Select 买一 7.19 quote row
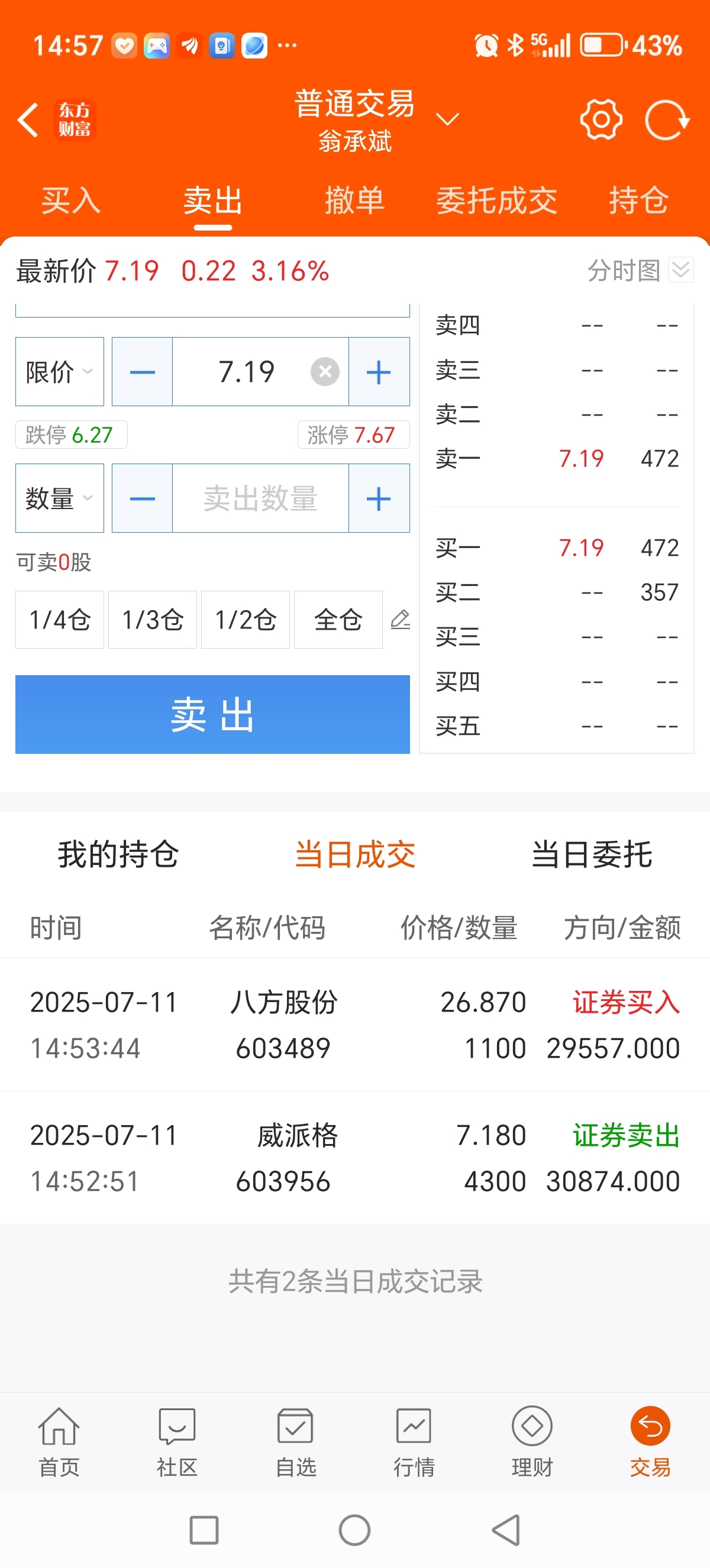 pos(557,548)
